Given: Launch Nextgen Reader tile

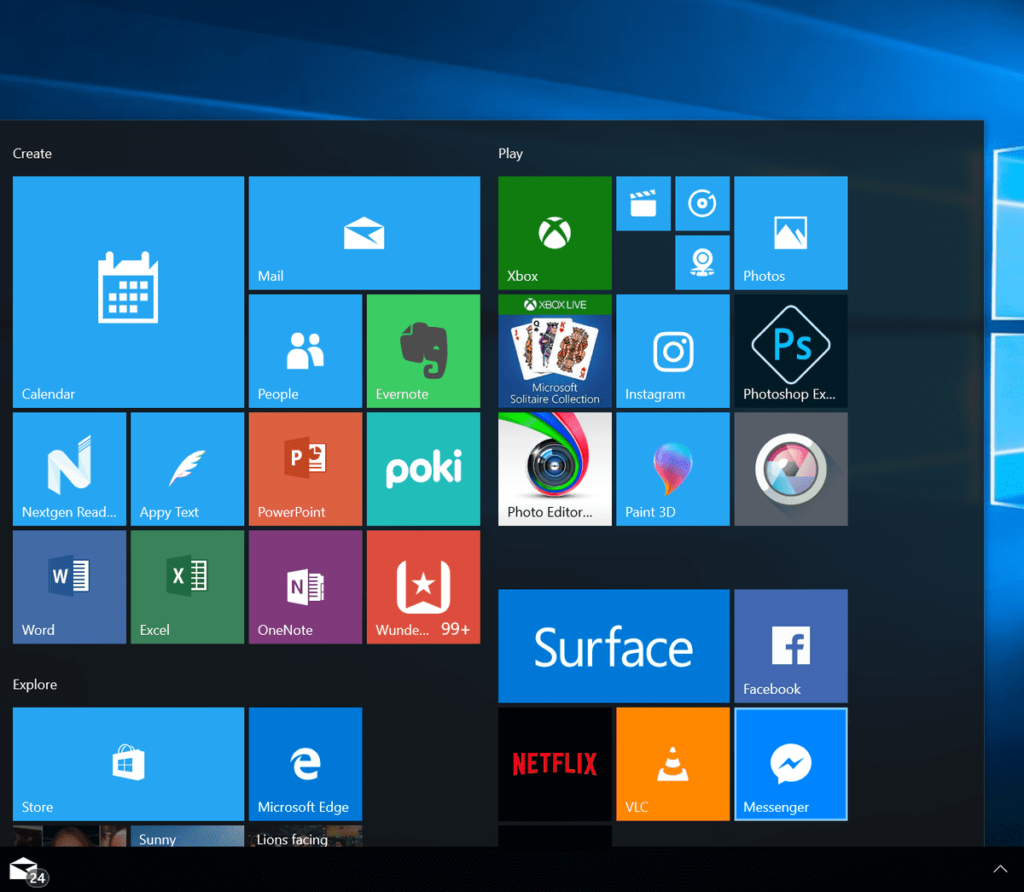Looking at the screenshot, I should click(69, 469).
